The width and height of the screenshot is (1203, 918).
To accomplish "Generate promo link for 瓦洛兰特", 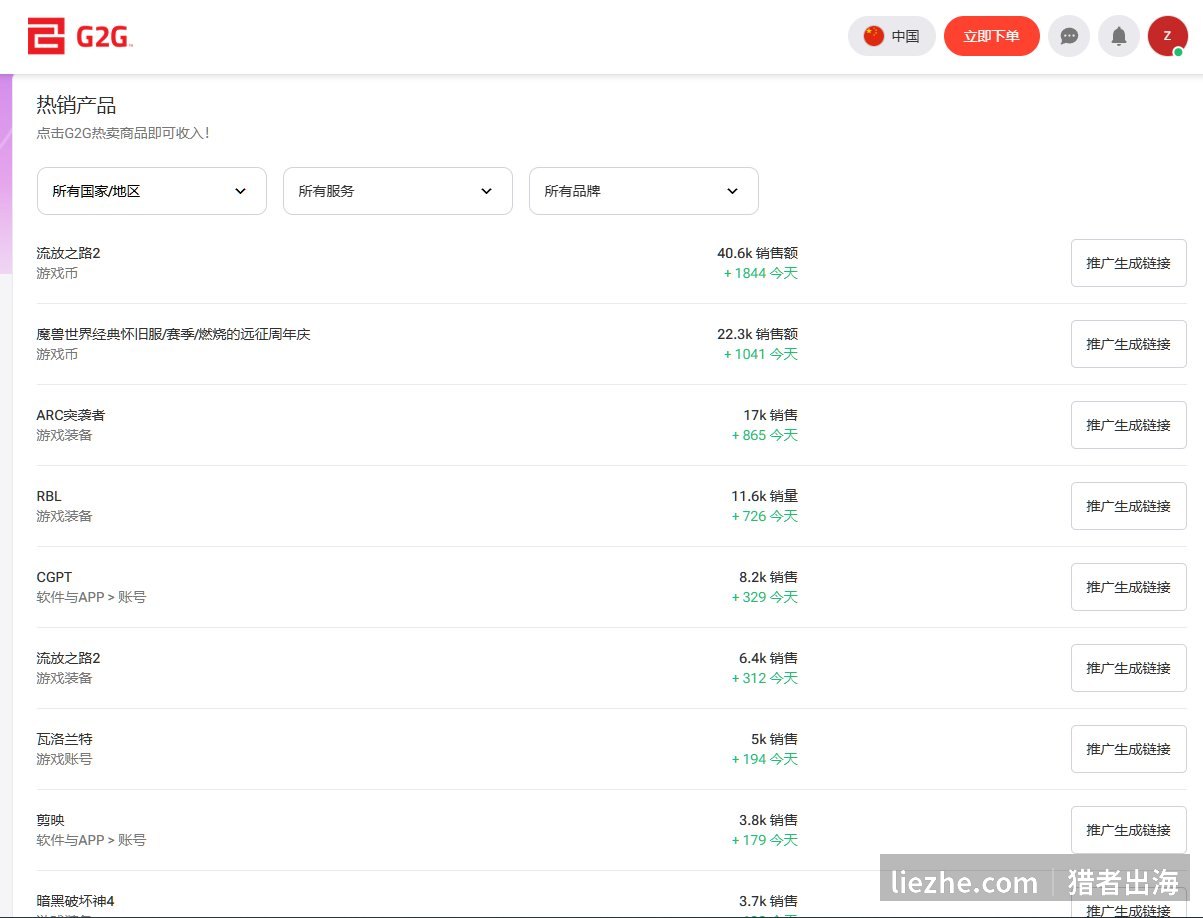I will coord(1129,749).
